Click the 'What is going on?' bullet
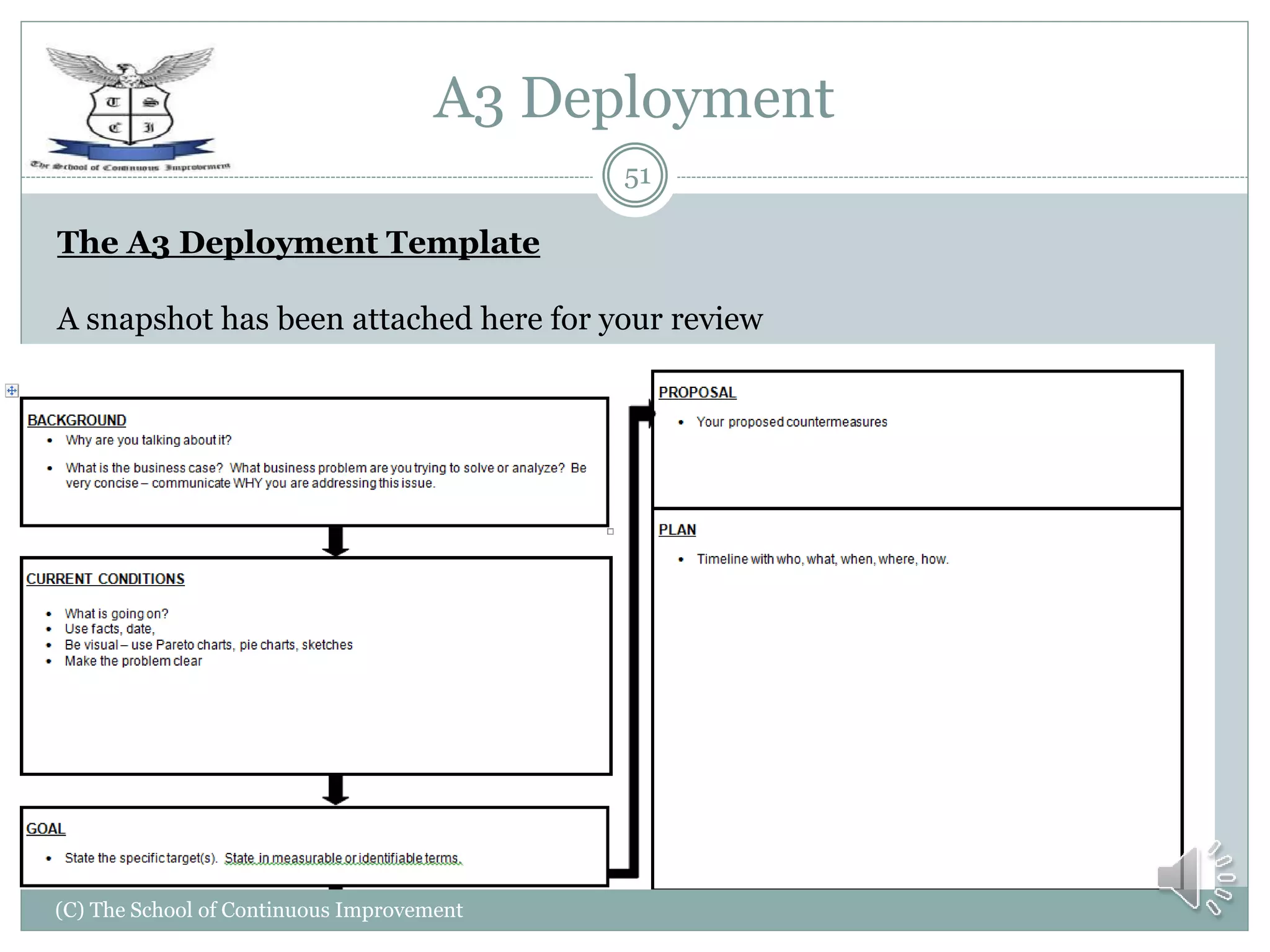 (117, 614)
